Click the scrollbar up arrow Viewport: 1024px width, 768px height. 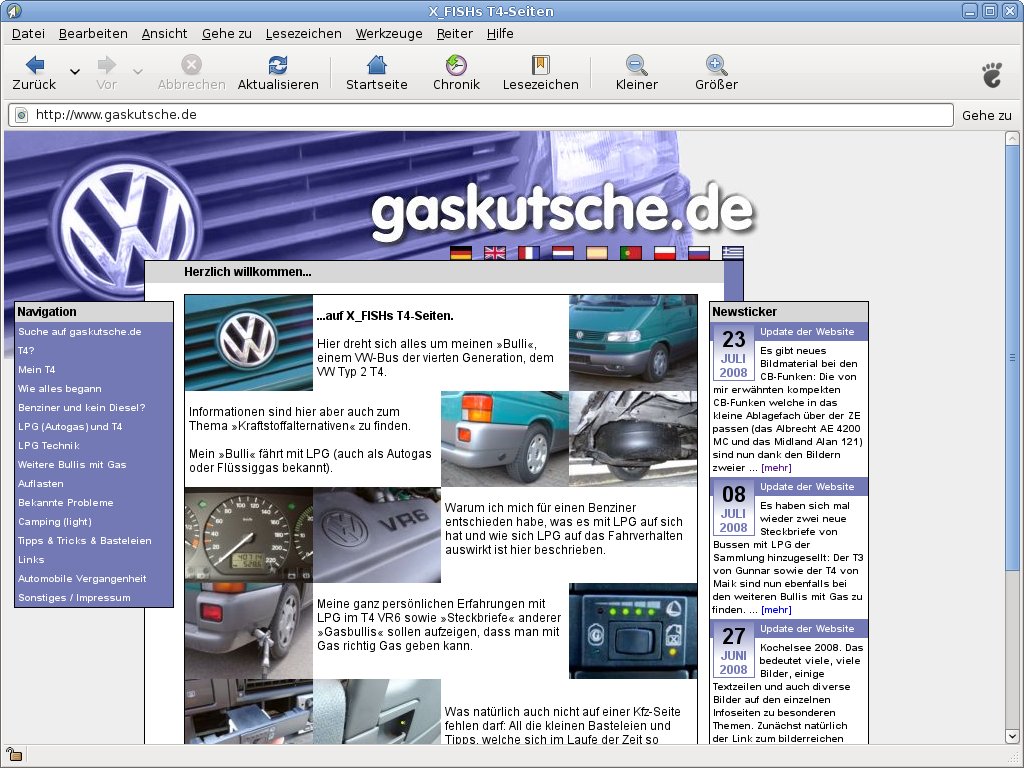(x=1012, y=138)
